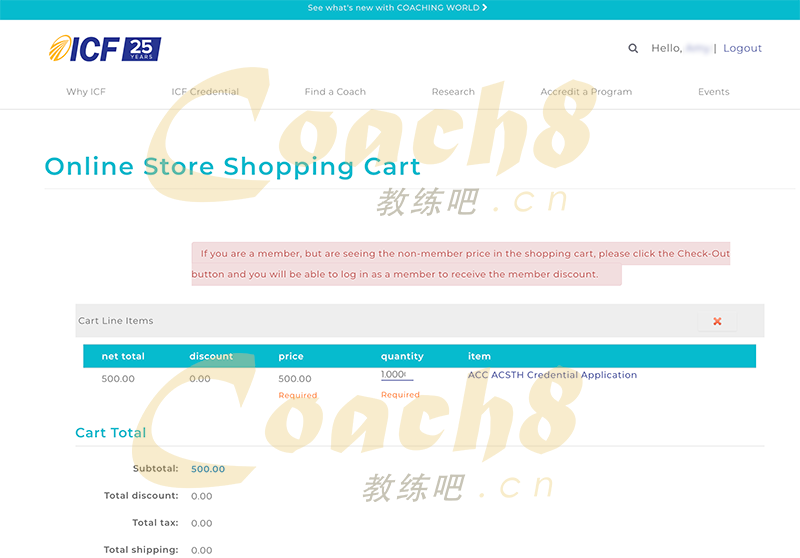Open the ICF Credential menu
Image resolution: width=800 pixels, height=558 pixels.
(205, 92)
